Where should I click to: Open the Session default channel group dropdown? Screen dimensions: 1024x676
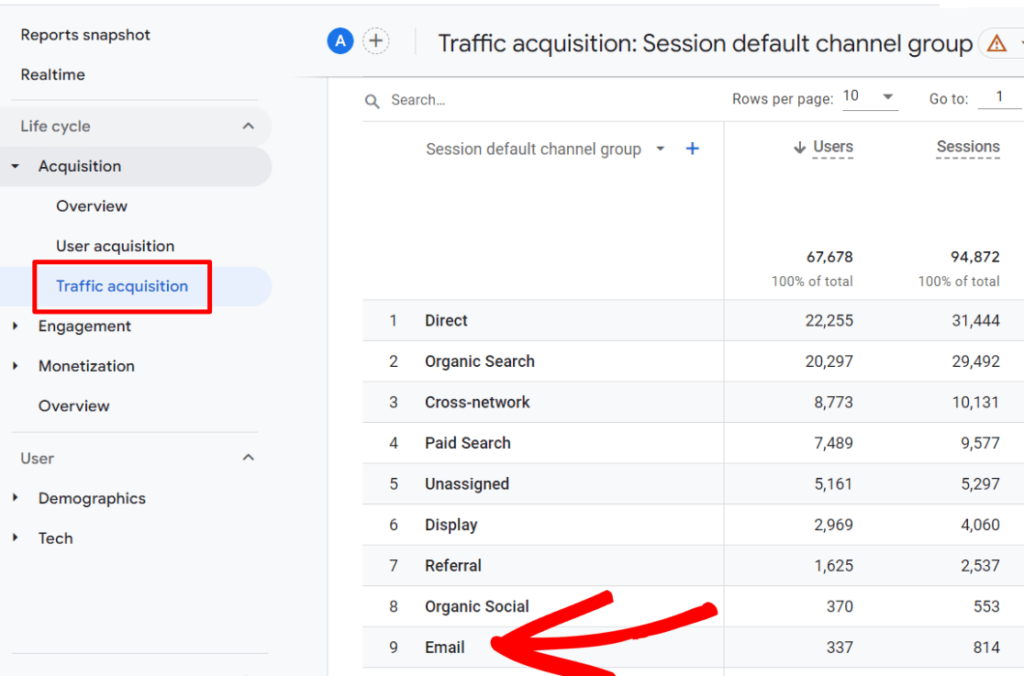coord(659,148)
